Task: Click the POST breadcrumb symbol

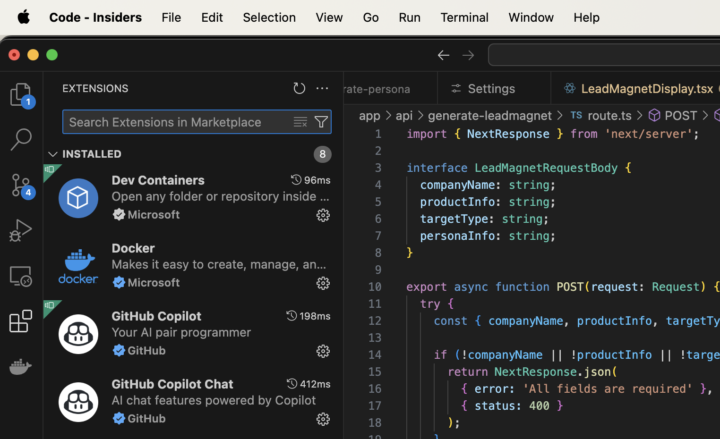Action: 673,116
